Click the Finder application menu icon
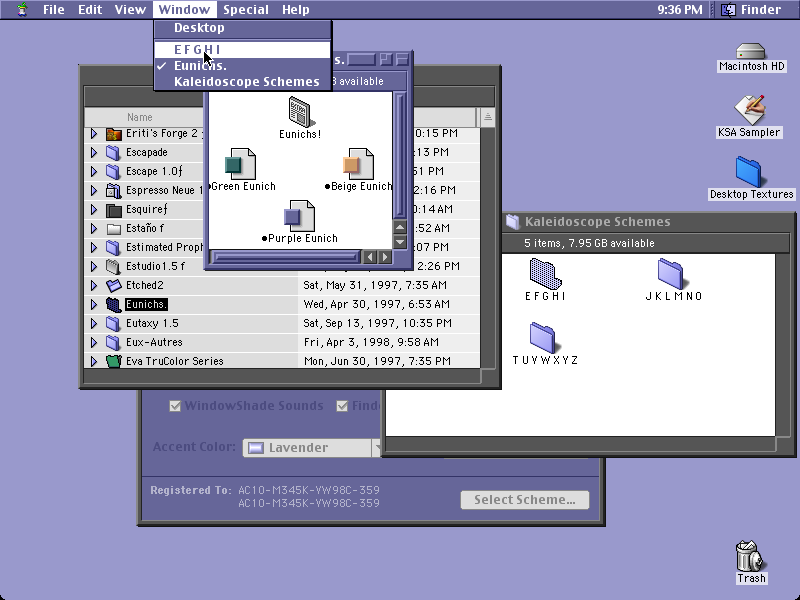Screen dimensions: 800x600 click(728, 9)
